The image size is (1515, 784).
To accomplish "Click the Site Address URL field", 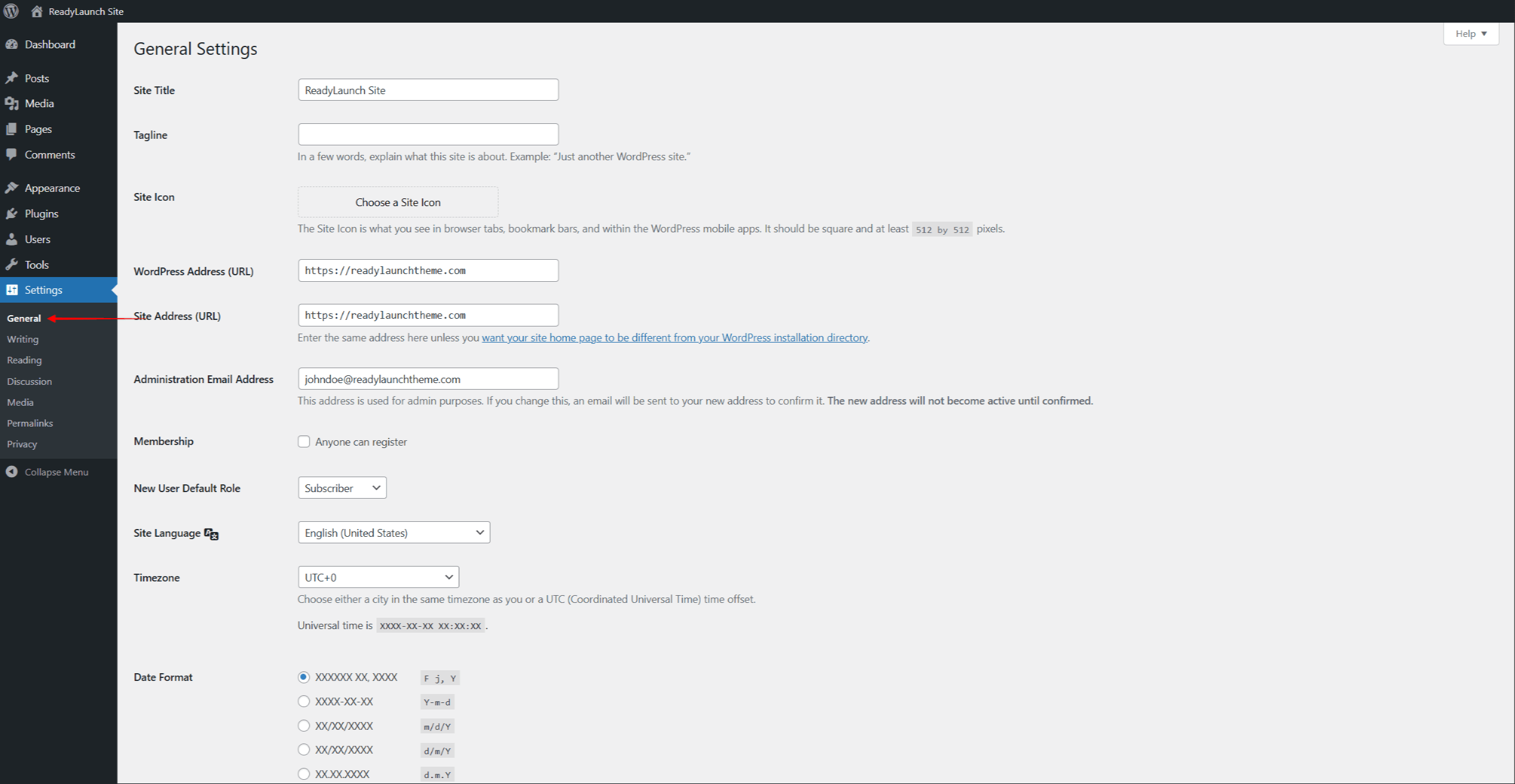I will [x=428, y=315].
